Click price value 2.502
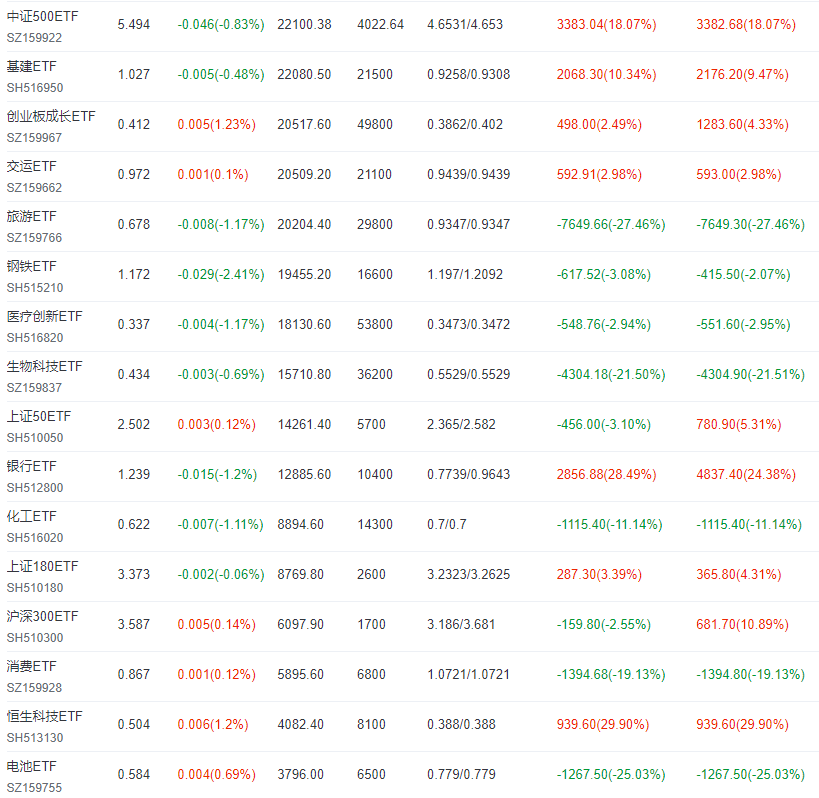Image resolution: width=819 pixels, height=798 pixels. coord(134,425)
